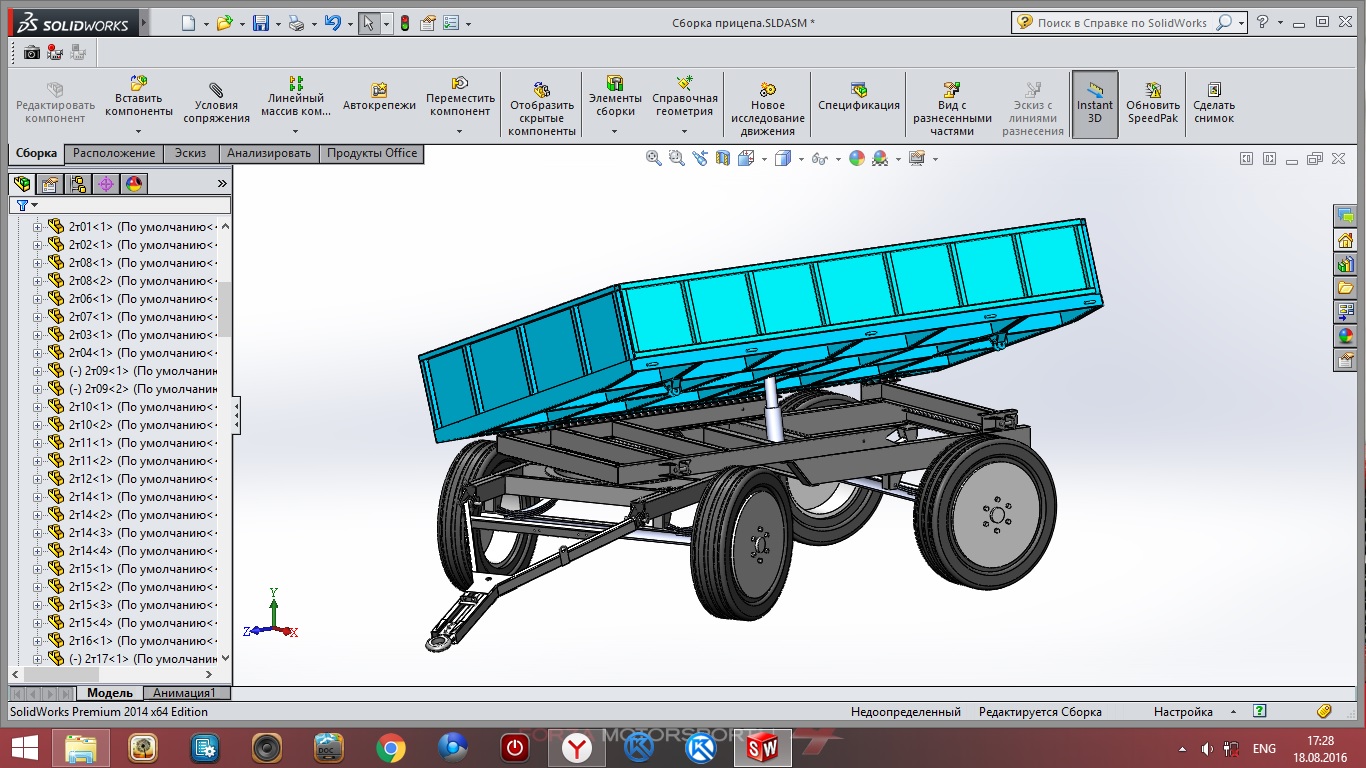Open the DimXpertManager tab icon
Image resolution: width=1366 pixels, height=768 pixels.
[106, 184]
